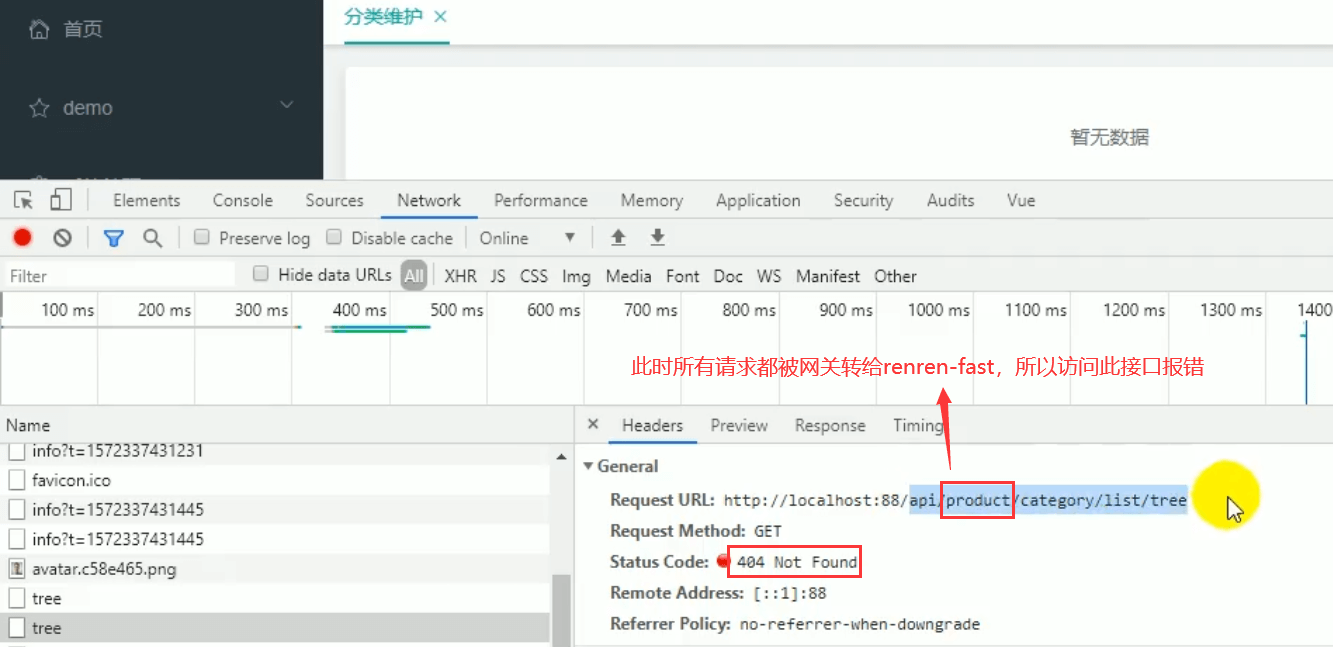
Task: Open the Vue devtools tab
Action: (x=1021, y=200)
